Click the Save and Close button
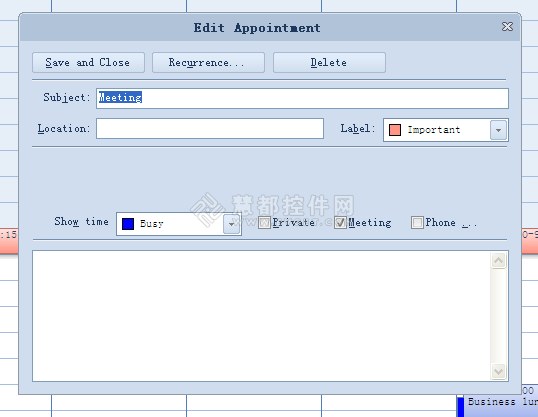This screenshot has height=417, width=538. click(88, 62)
